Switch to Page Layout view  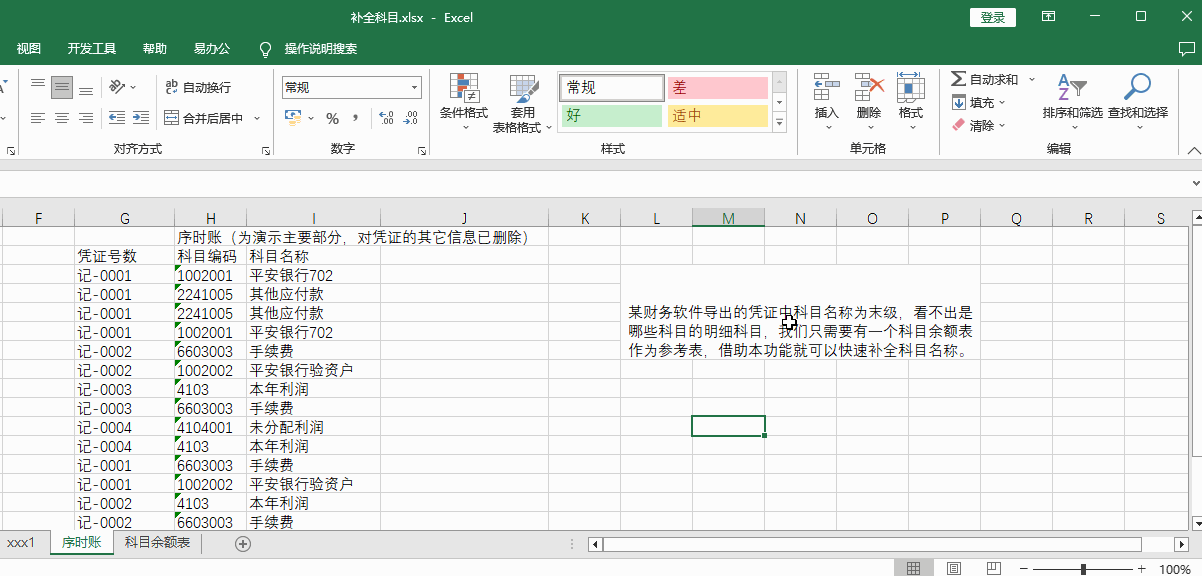(954, 568)
